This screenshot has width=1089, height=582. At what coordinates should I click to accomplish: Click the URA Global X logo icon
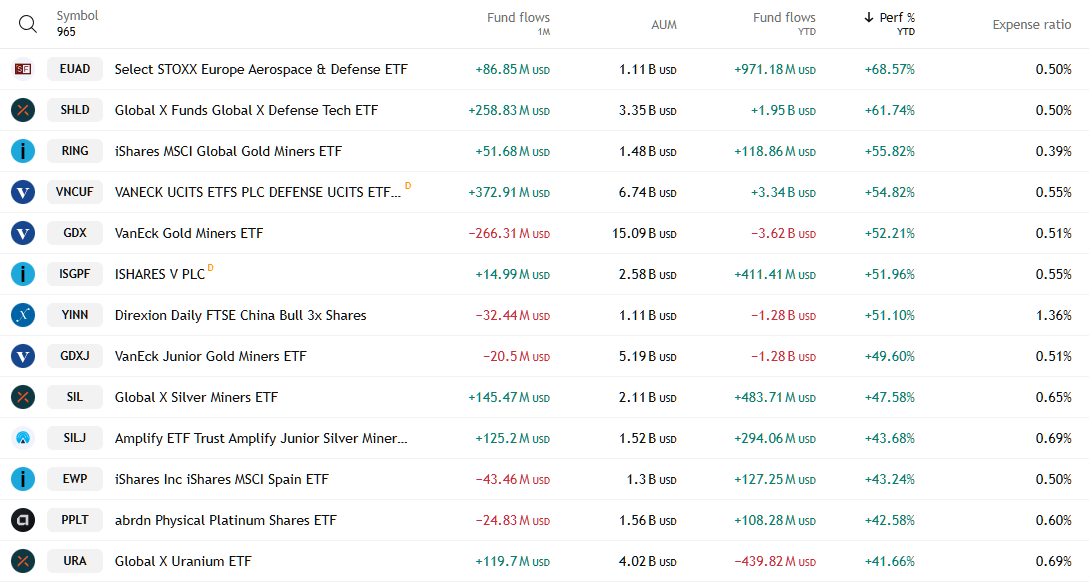tap(23, 561)
